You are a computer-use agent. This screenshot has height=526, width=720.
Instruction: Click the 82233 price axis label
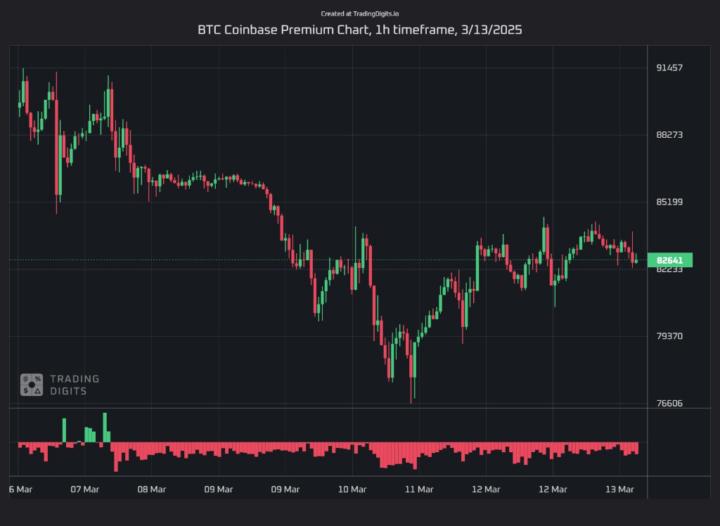(x=669, y=270)
